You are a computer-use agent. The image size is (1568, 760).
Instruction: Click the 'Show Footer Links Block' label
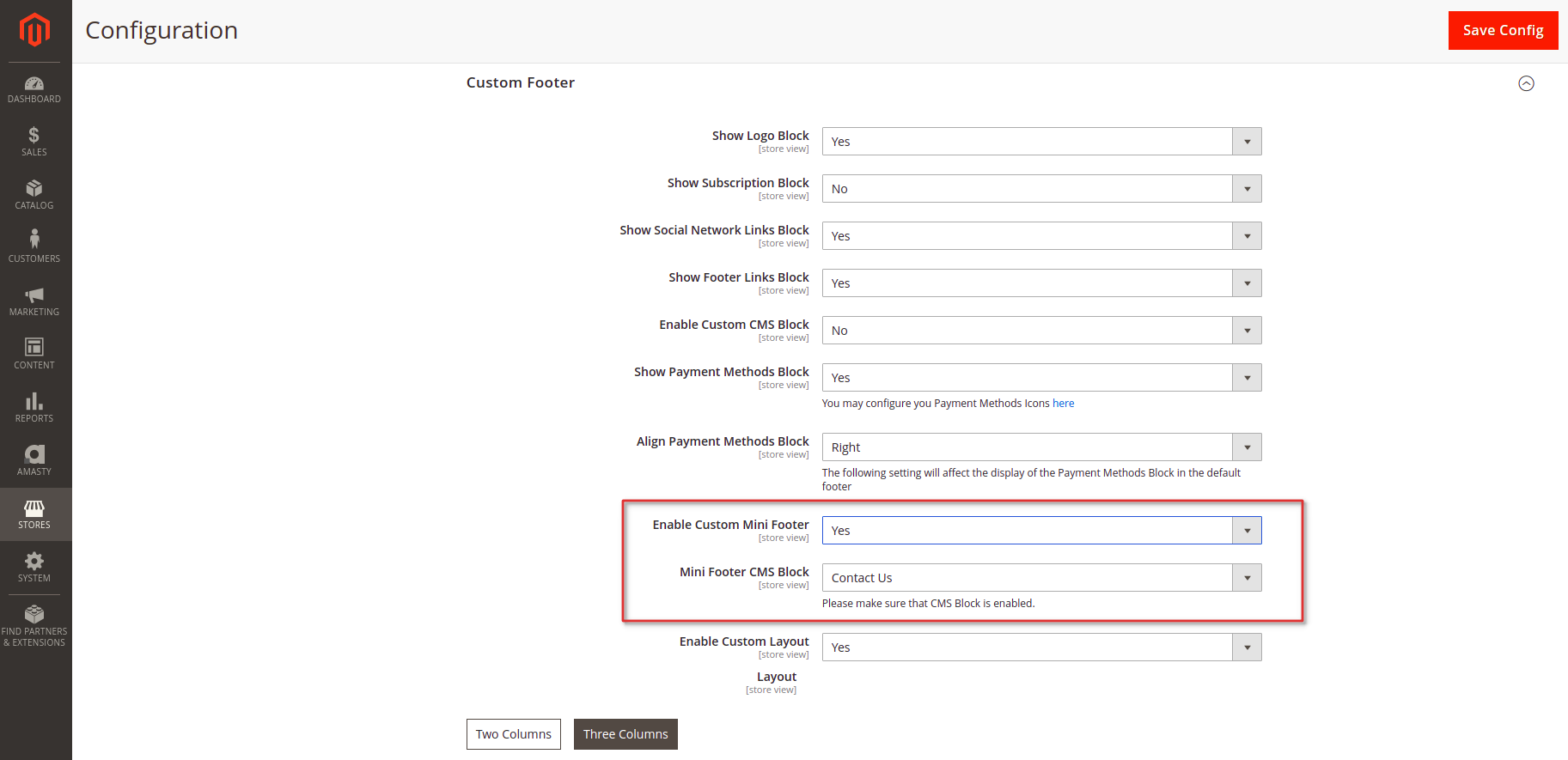click(739, 277)
